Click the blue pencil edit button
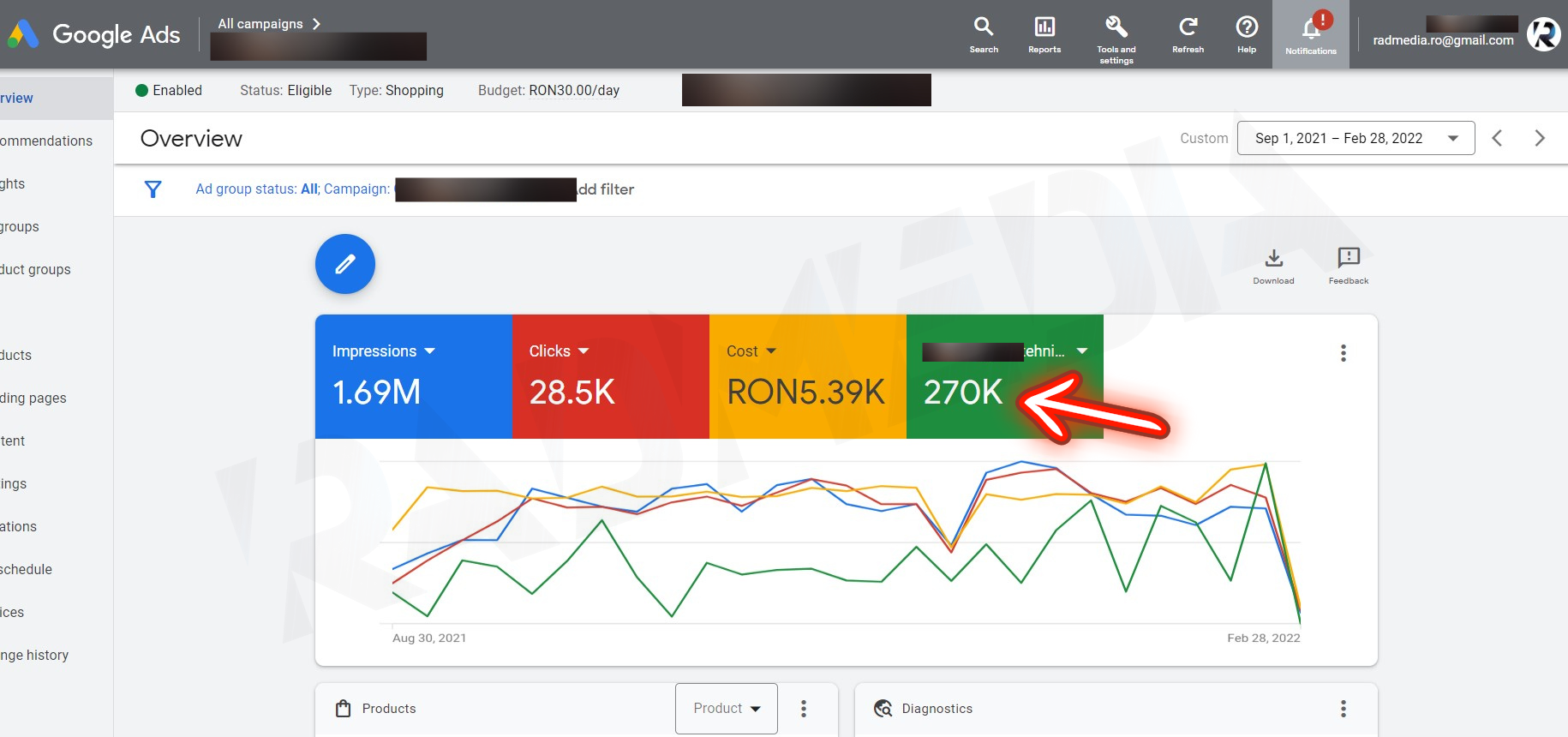1568x737 pixels. (345, 264)
